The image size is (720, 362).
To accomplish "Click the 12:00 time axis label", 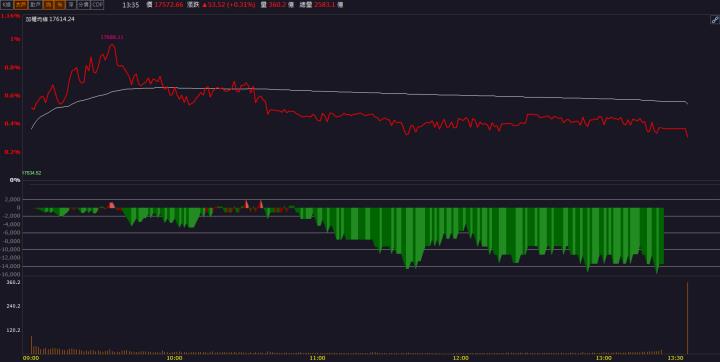I will pyautogui.click(x=461, y=358).
